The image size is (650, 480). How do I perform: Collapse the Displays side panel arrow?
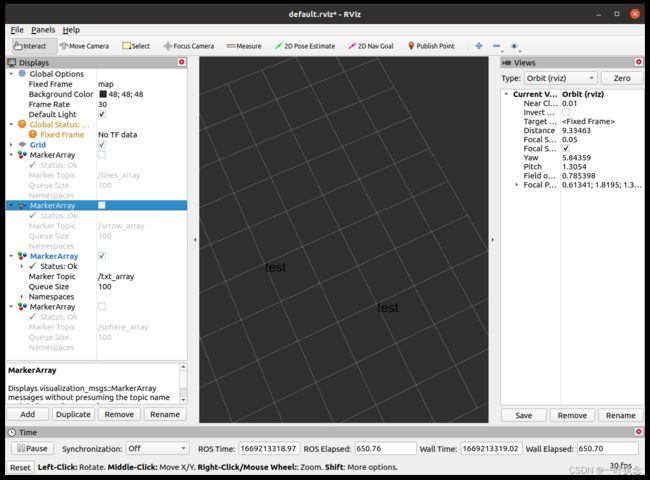[x=195, y=240]
